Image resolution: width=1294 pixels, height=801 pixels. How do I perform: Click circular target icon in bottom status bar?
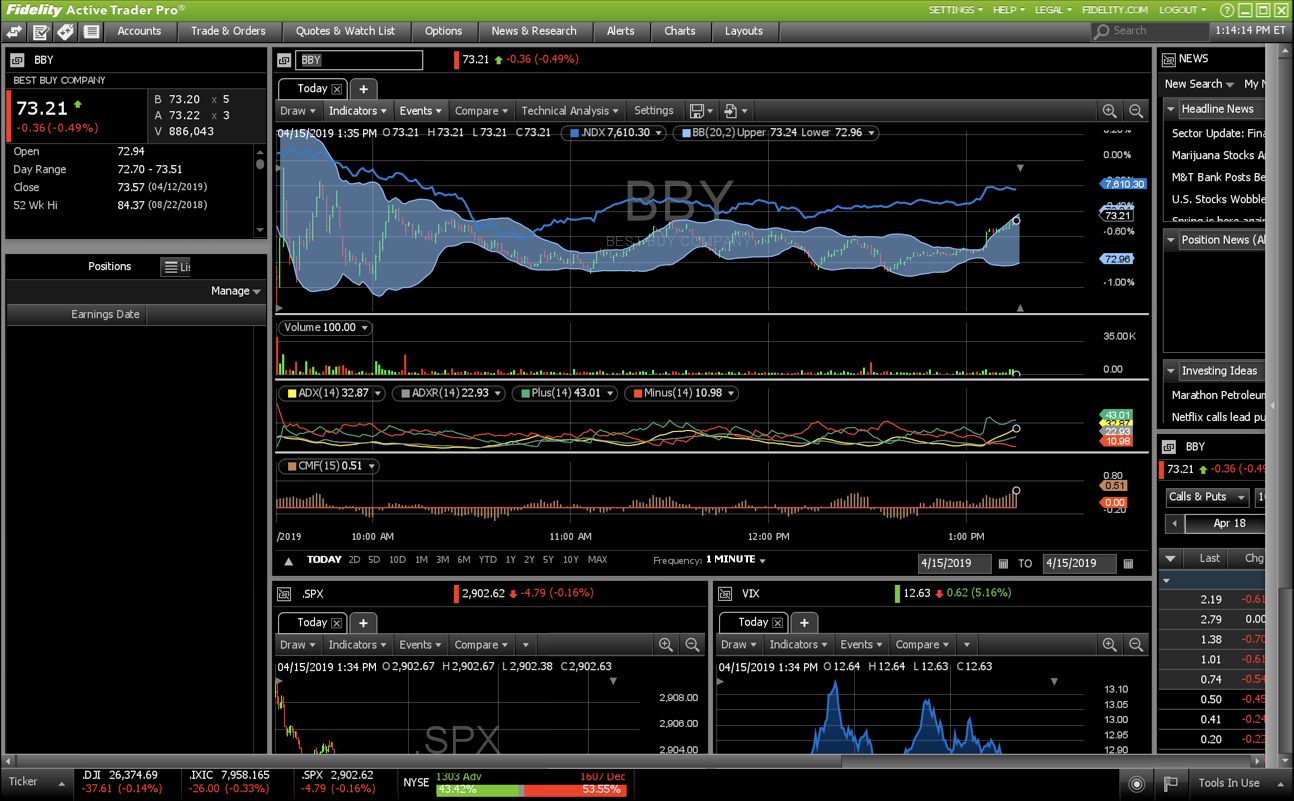click(1136, 783)
